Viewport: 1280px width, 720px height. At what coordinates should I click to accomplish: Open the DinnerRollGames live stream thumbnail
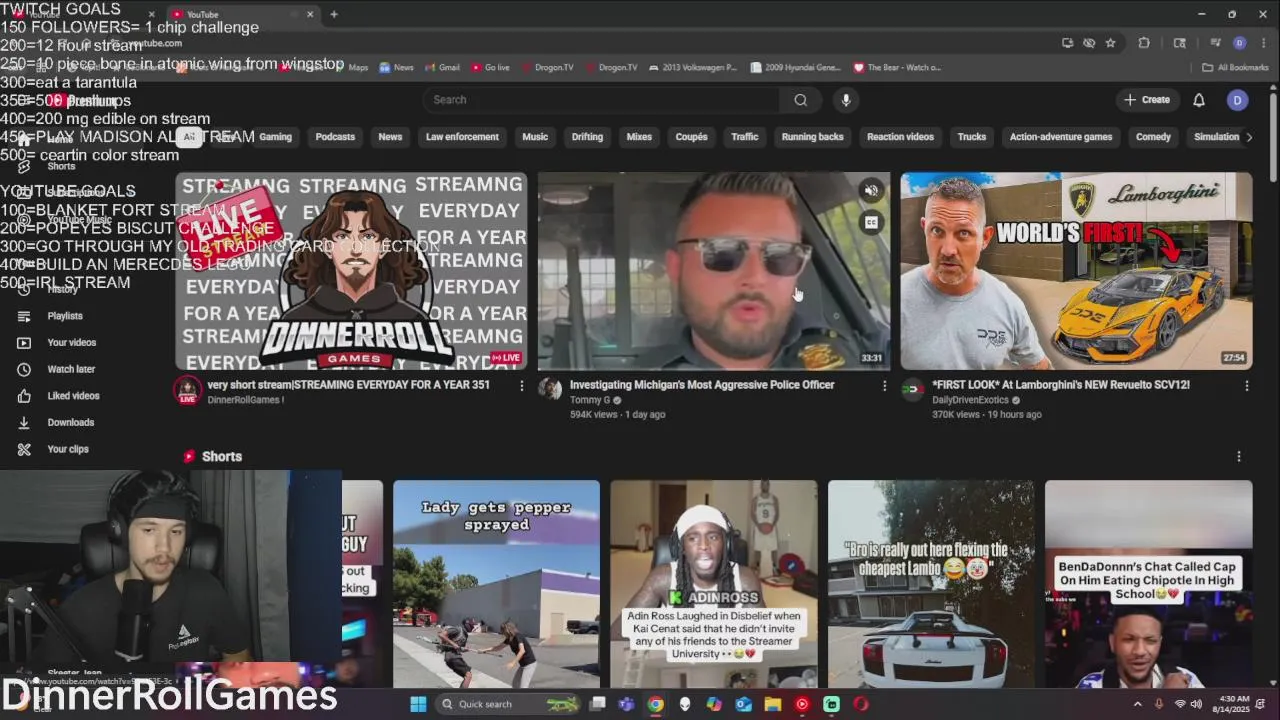pyautogui.click(x=351, y=271)
